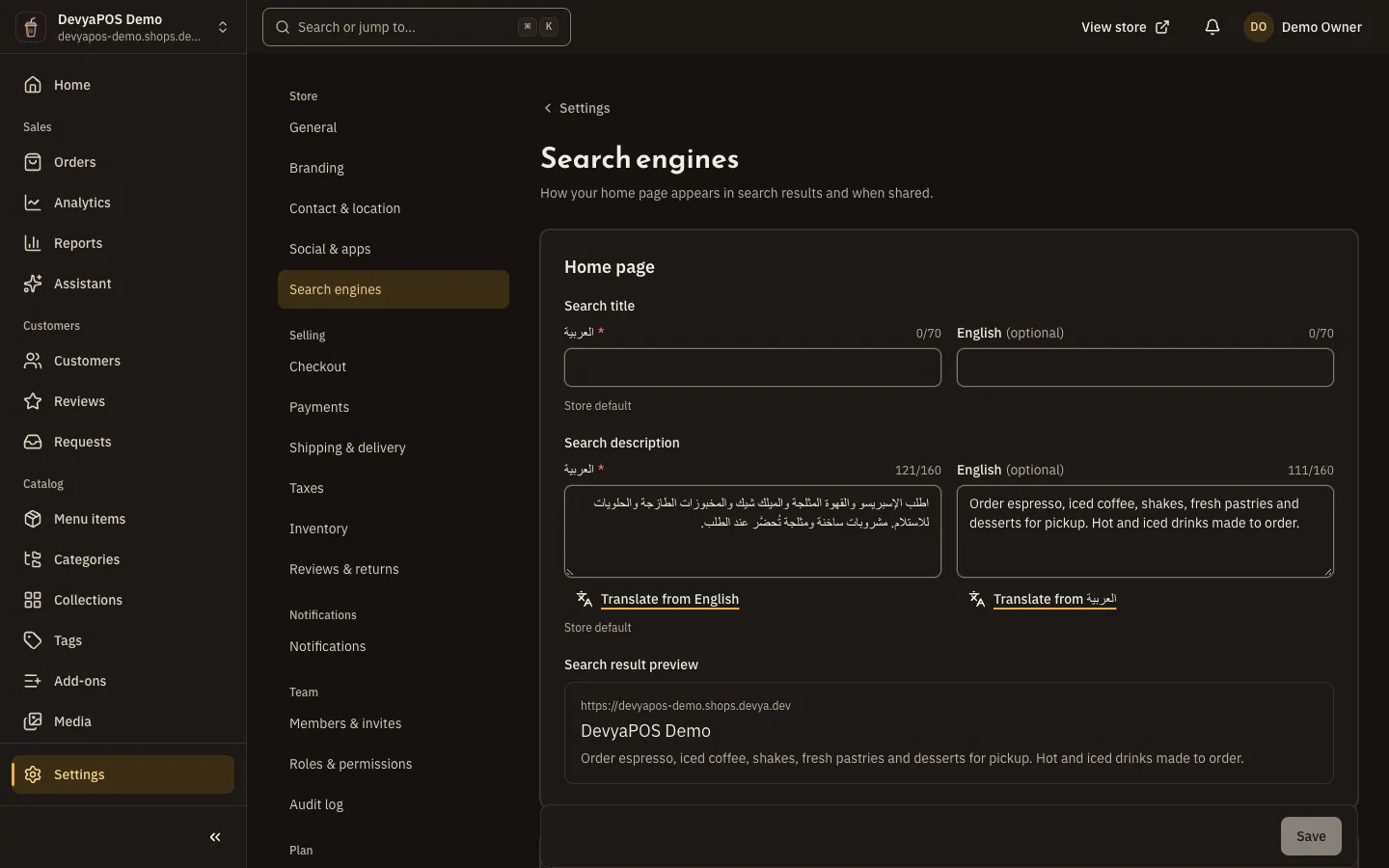The width and height of the screenshot is (1389, 868).
Task: Click the notifications bell icon
Action: (1212, 27)
